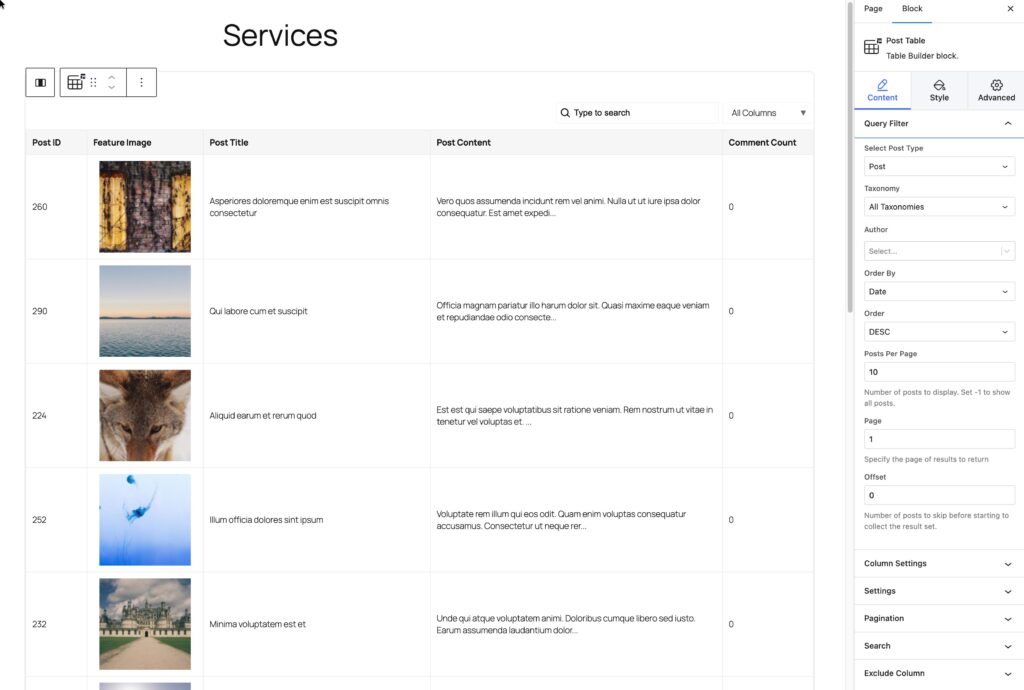The height and width of the screenshot is (690, 1024).
Task: Expand the Column Settings panel
Action: point(939,564)
